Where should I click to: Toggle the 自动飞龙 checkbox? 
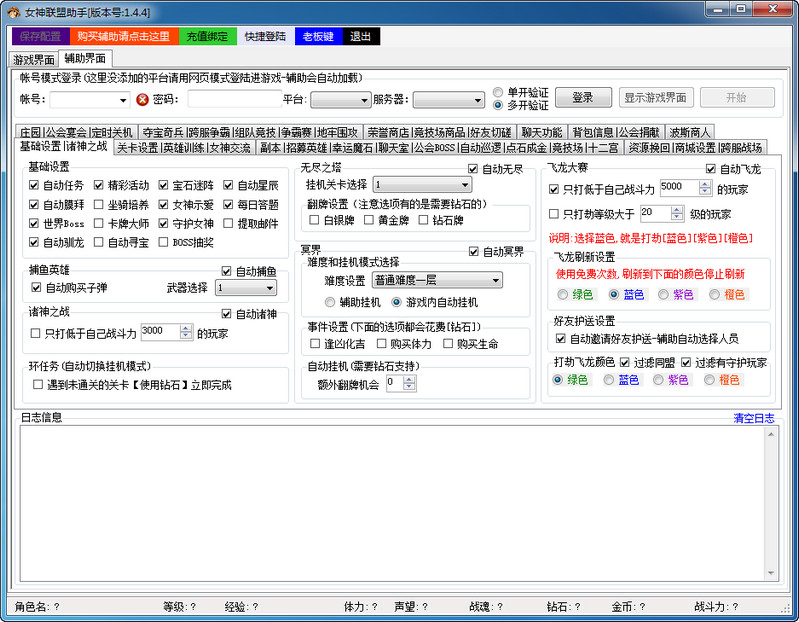click(712, 169)
